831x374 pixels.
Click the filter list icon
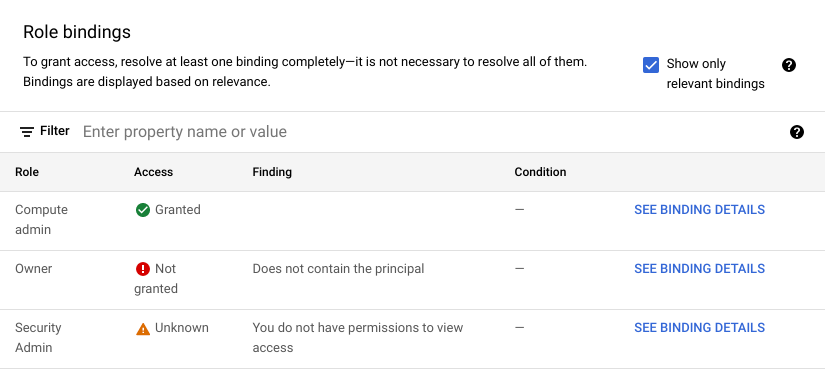click(x=27, y=132)
